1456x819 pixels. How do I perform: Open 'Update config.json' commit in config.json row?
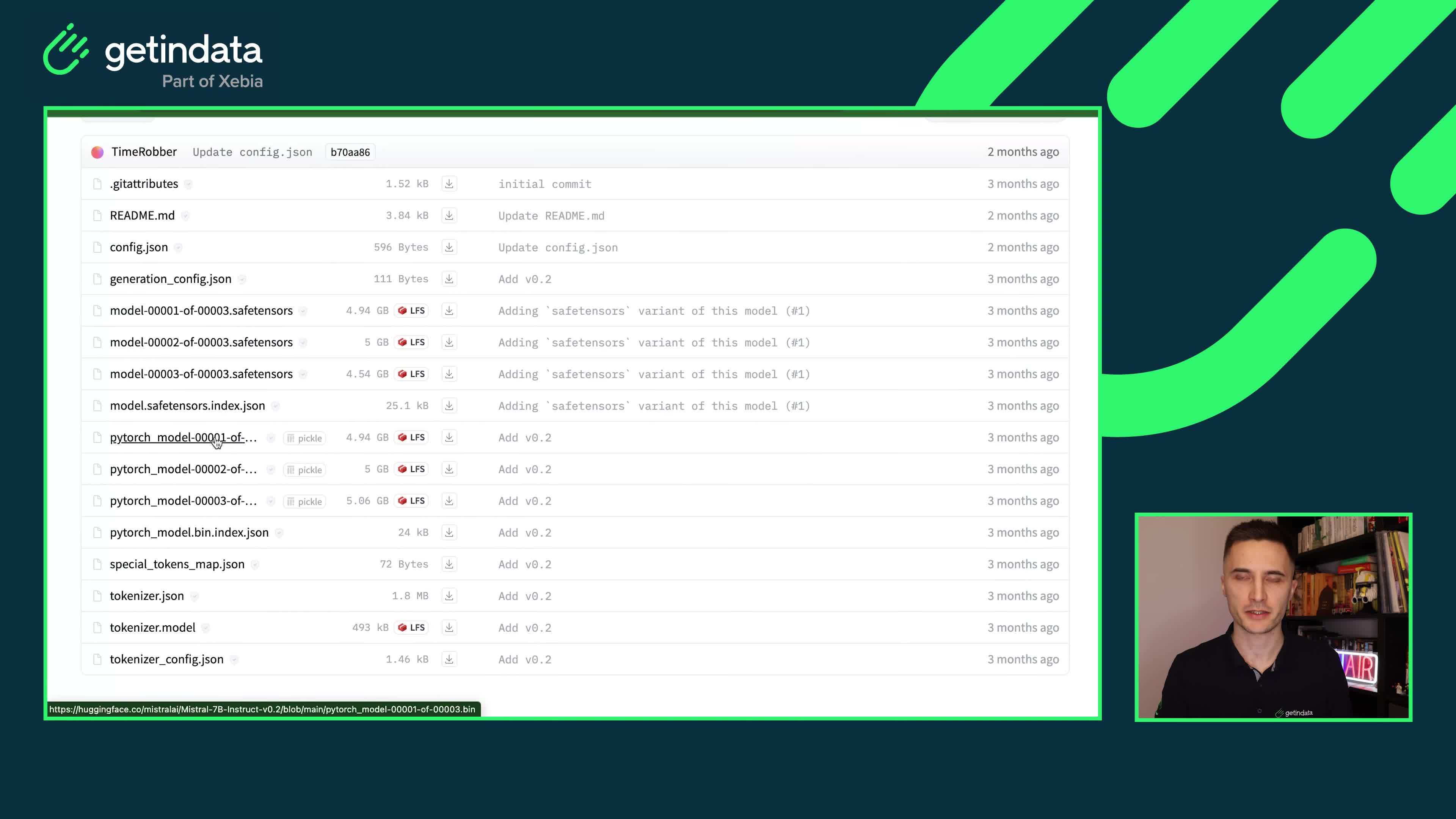558,247
